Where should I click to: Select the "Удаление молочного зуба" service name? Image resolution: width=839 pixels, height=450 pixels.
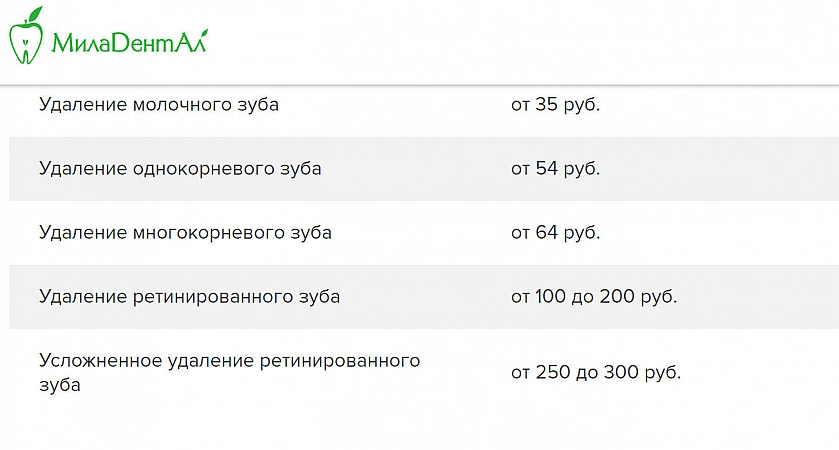coord(159,104)
